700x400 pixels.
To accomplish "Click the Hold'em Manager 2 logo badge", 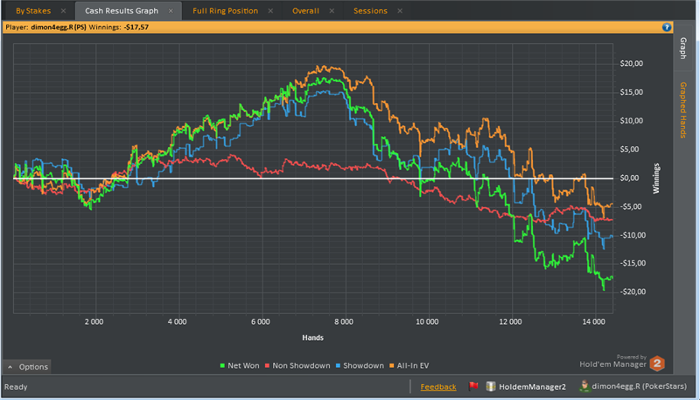I will pos(658,364).
